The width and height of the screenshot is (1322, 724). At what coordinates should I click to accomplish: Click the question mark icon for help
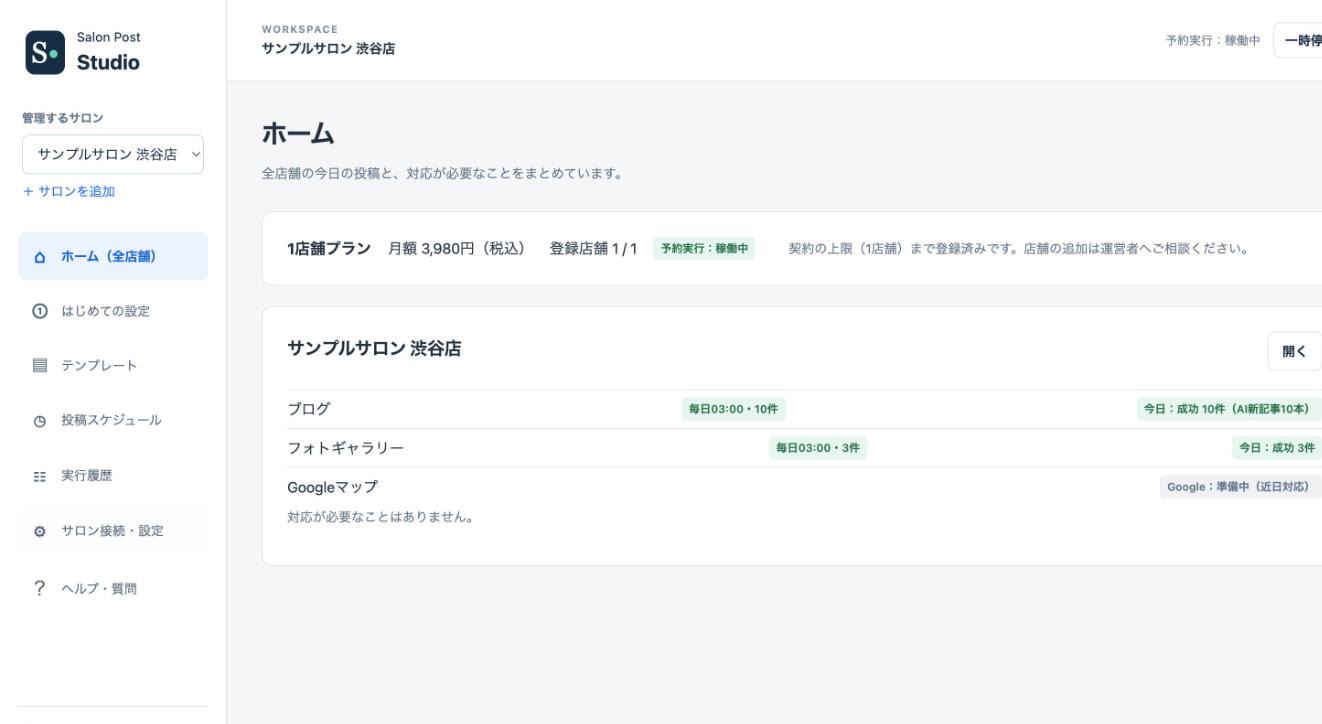(40, 588)
